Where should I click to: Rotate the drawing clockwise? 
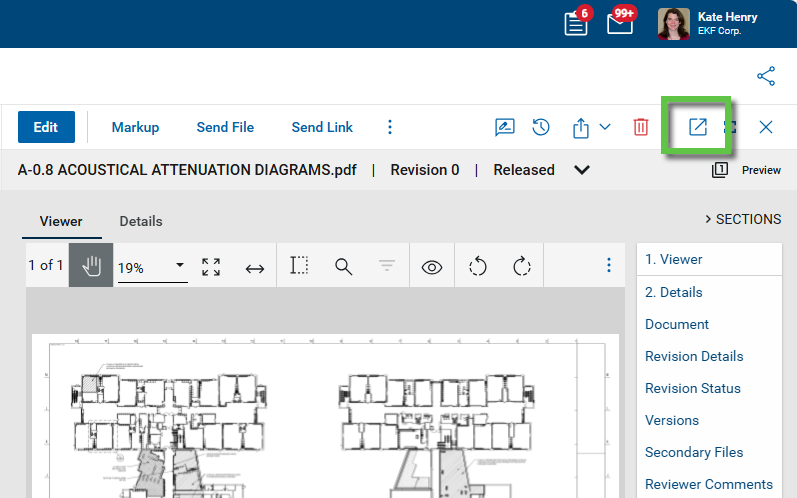pos(521,266)
